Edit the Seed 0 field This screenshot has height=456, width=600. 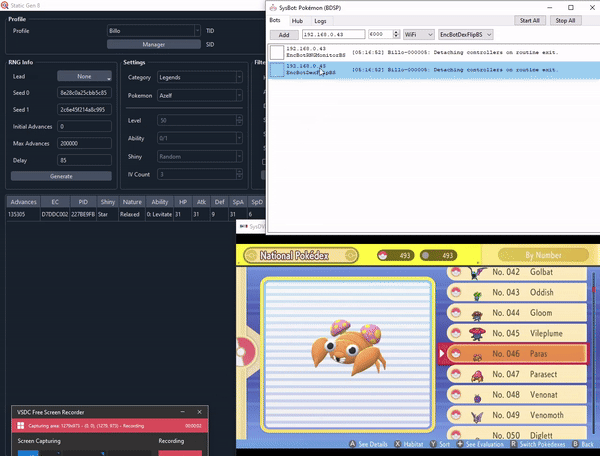tap(84, 93)
